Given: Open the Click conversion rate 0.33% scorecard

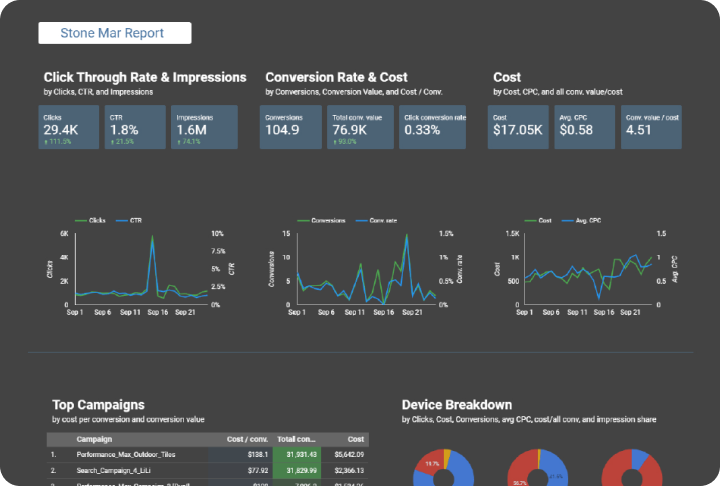Looking at the screenshot, I should [x=432, y=127].
